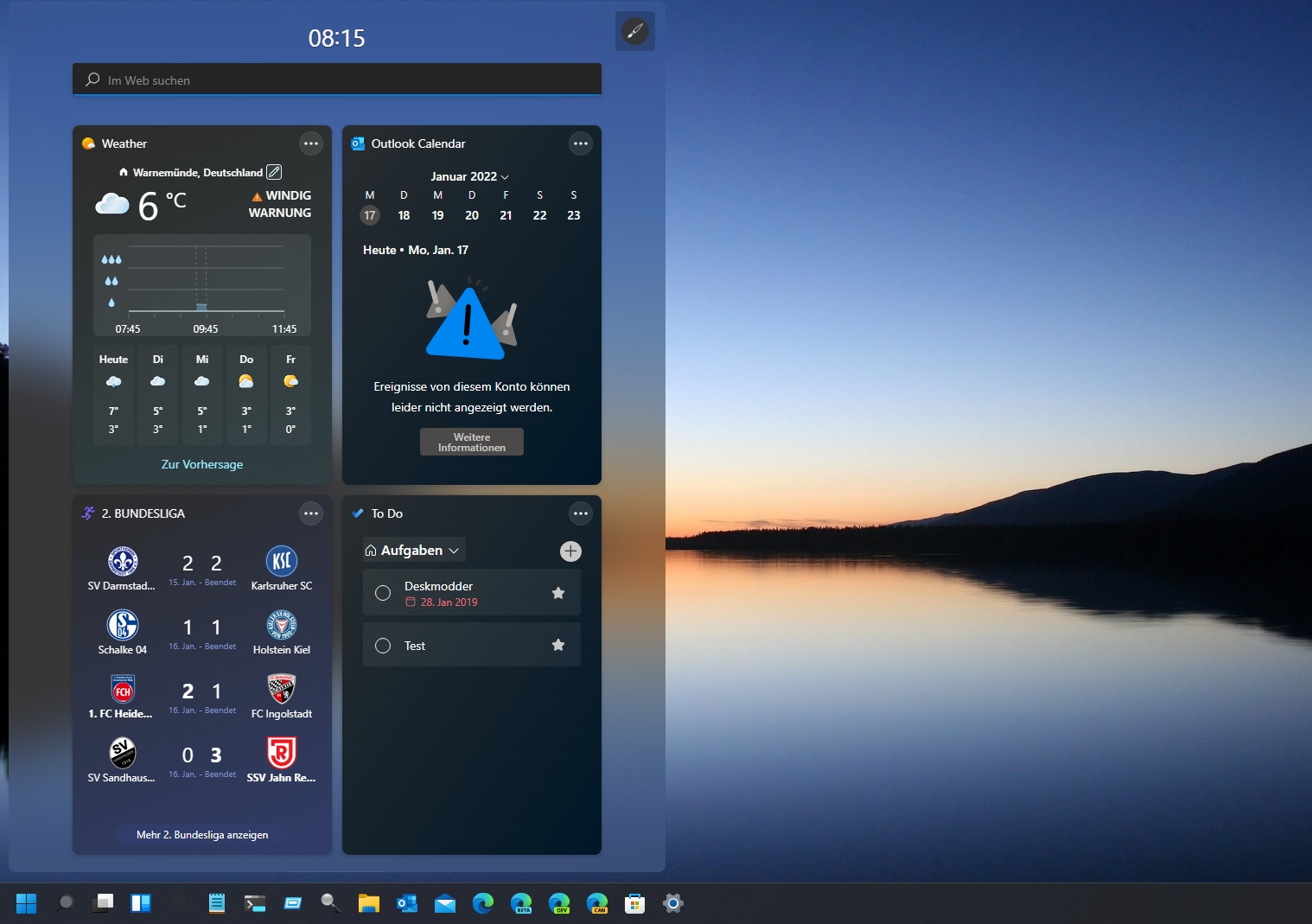
Task: Open the Deskmodder task title
Action: (x=438, y=586)
